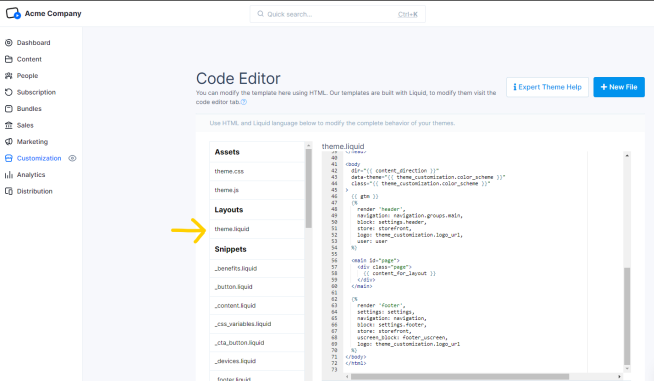Click the Dashboard gauge icon

click(9, 43)
